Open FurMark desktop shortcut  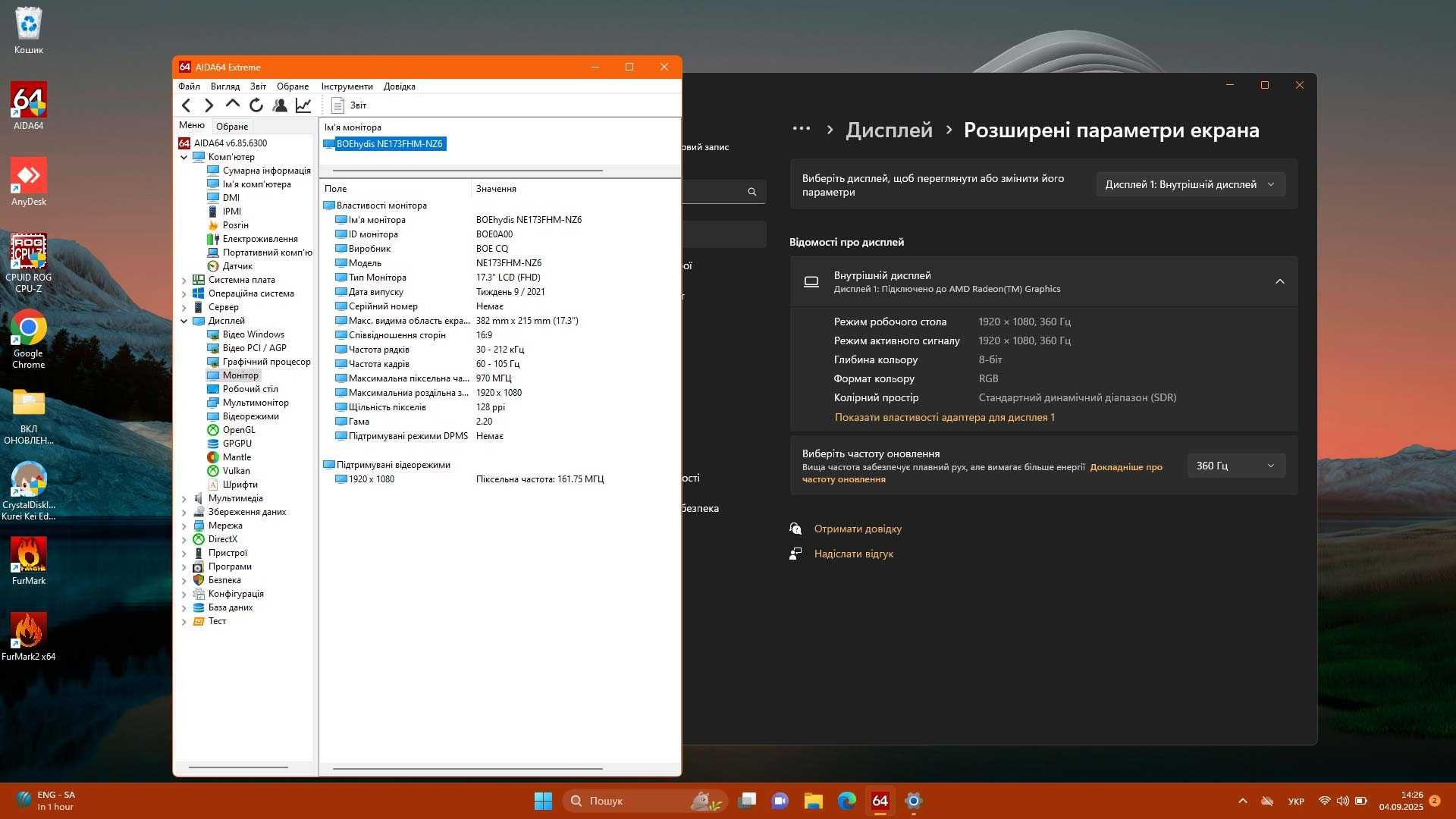coord(29,560)
